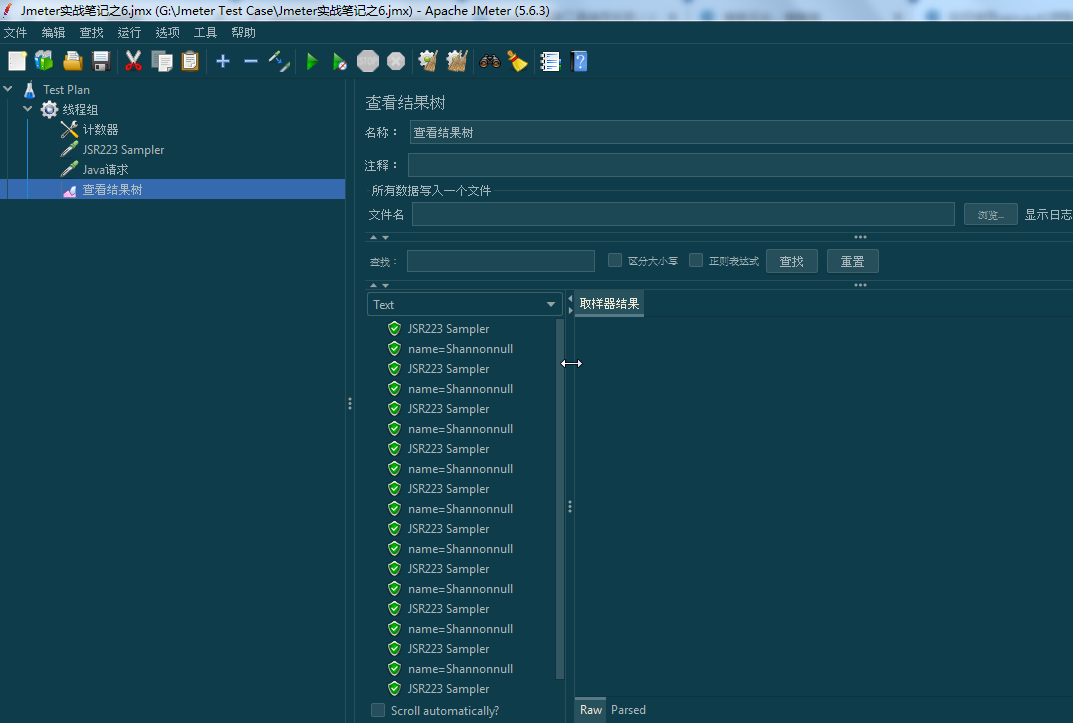Click the 注释 comments input field
This screenshot has height=723, width=1073.
tap(740, 165)
